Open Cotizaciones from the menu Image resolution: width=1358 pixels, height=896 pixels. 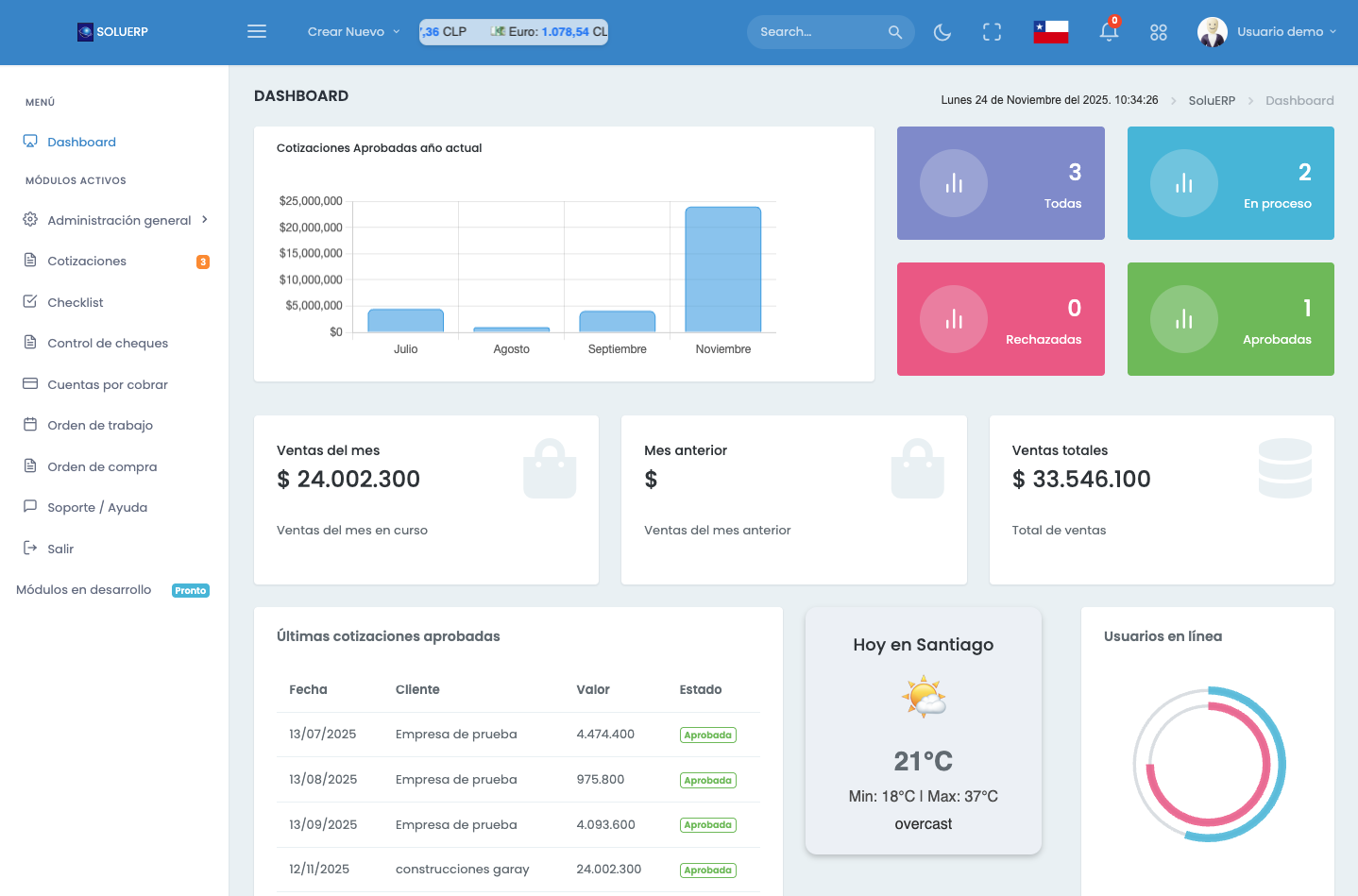tap(87, 261)
